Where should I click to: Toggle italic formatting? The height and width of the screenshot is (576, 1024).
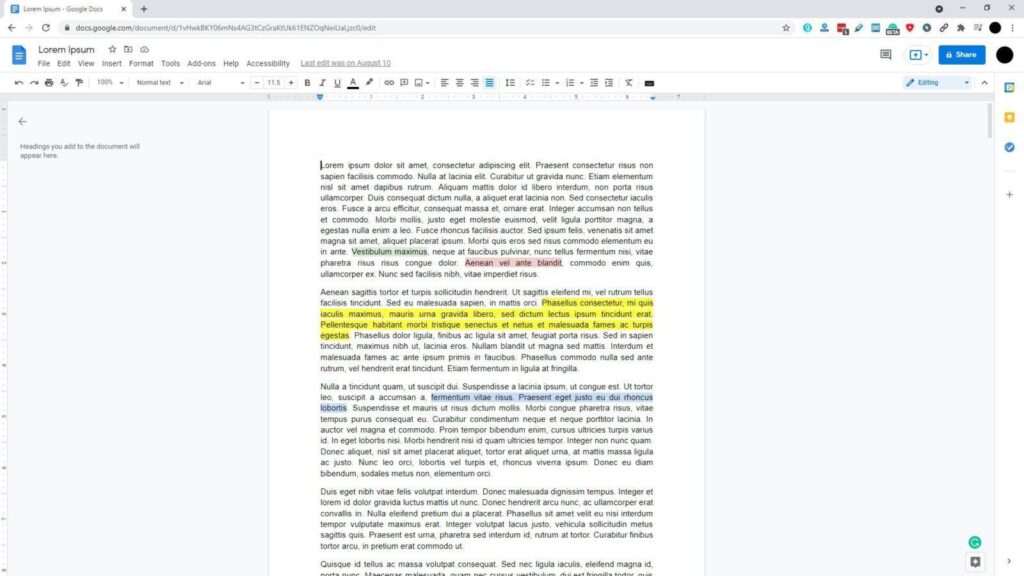[322, 83]
